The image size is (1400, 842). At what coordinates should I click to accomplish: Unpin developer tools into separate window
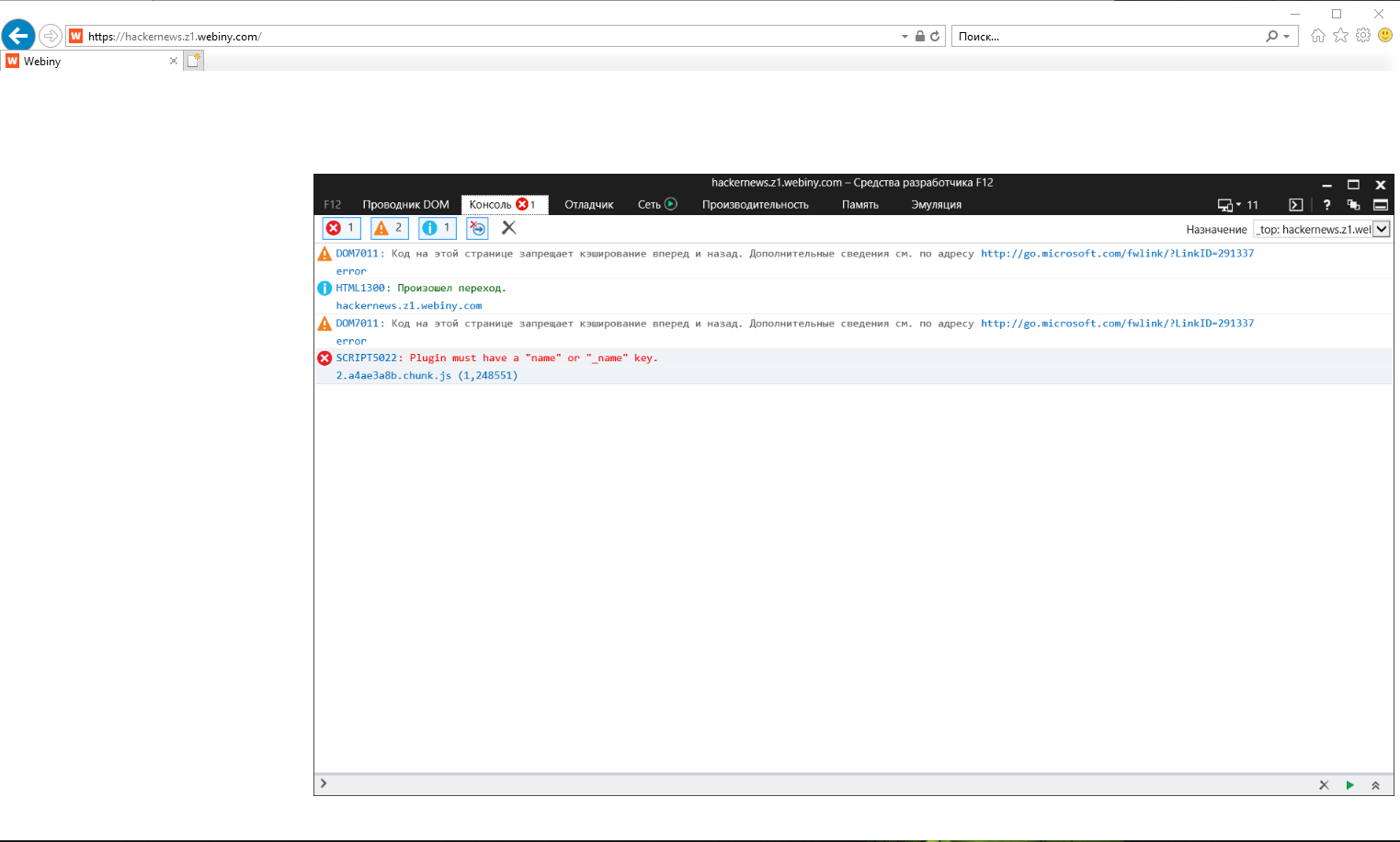pyautogui.click(x=1353, y=205)
